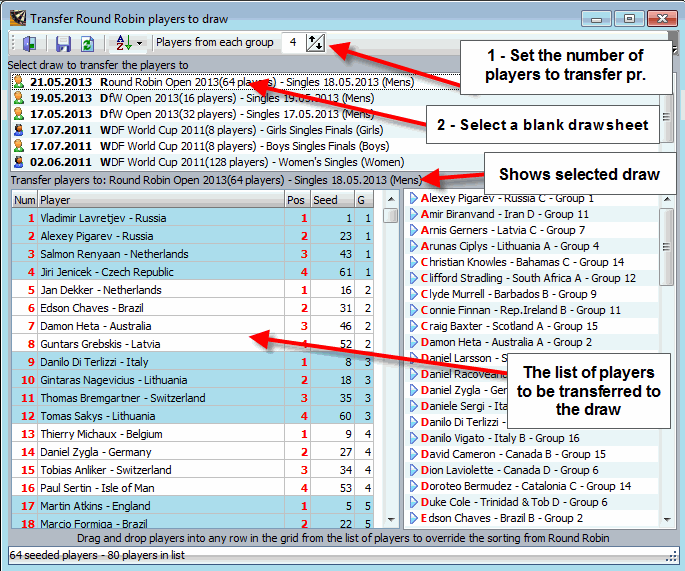Select DfW Open 2013 (16 players) draw
This screenshot has width=685, height=571.
pyautogui.click(x=200, y=98)
